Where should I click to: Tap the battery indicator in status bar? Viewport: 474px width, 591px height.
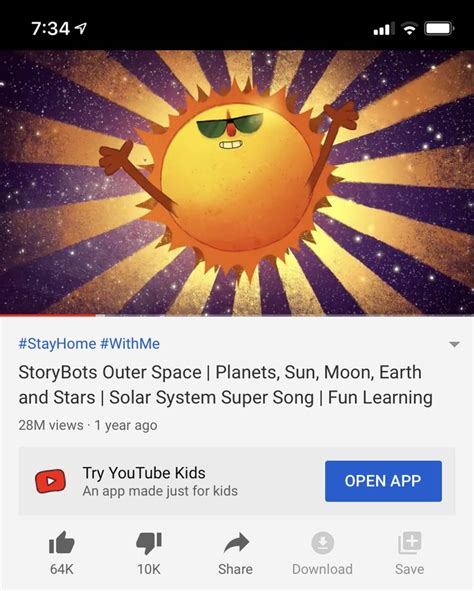pyautogui.click(x=439, y=29)
